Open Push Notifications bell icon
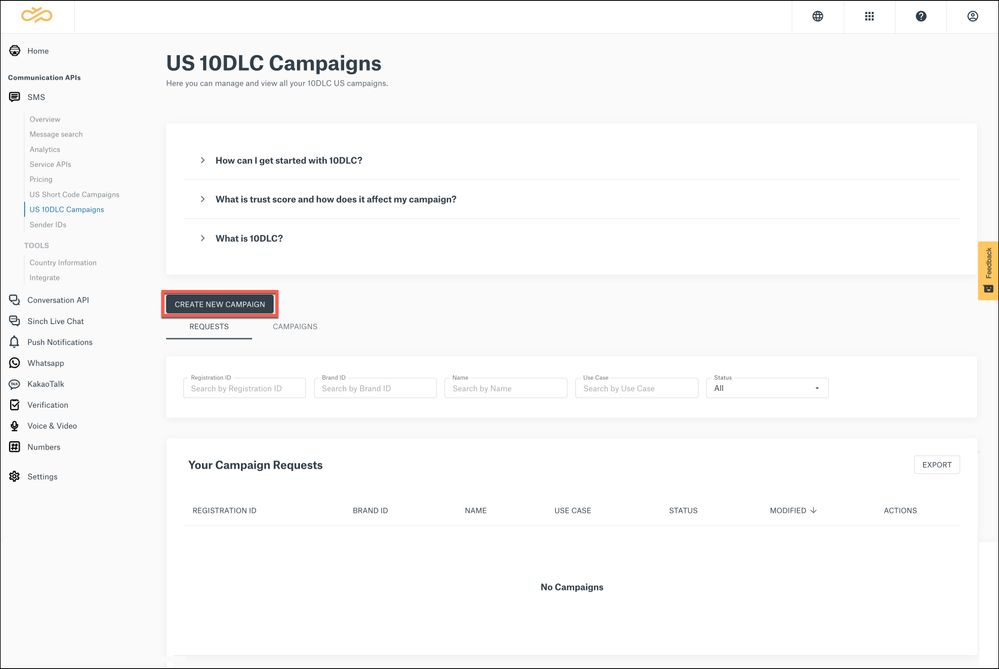Image resolution: width=999 pixels, height=669 pixels. pyautogui.click(x=14, y=342)
